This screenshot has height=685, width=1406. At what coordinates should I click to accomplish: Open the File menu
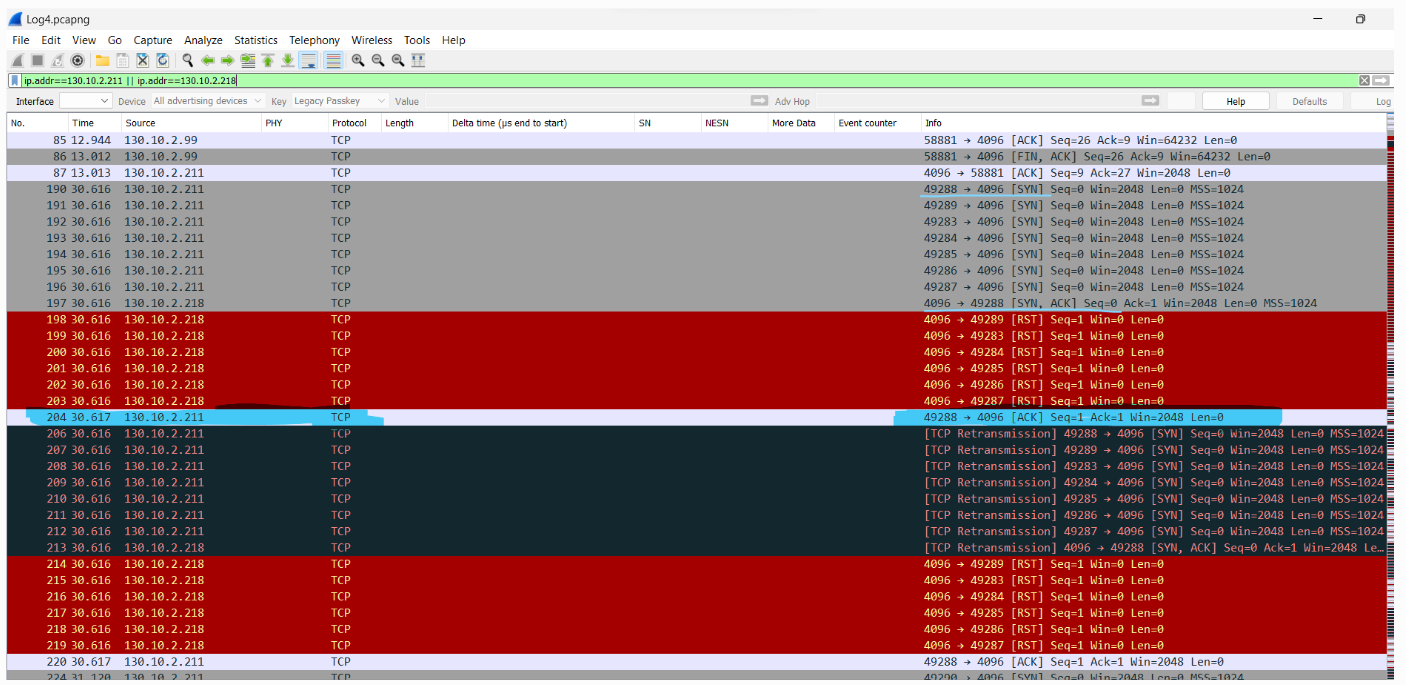(20, 40)
